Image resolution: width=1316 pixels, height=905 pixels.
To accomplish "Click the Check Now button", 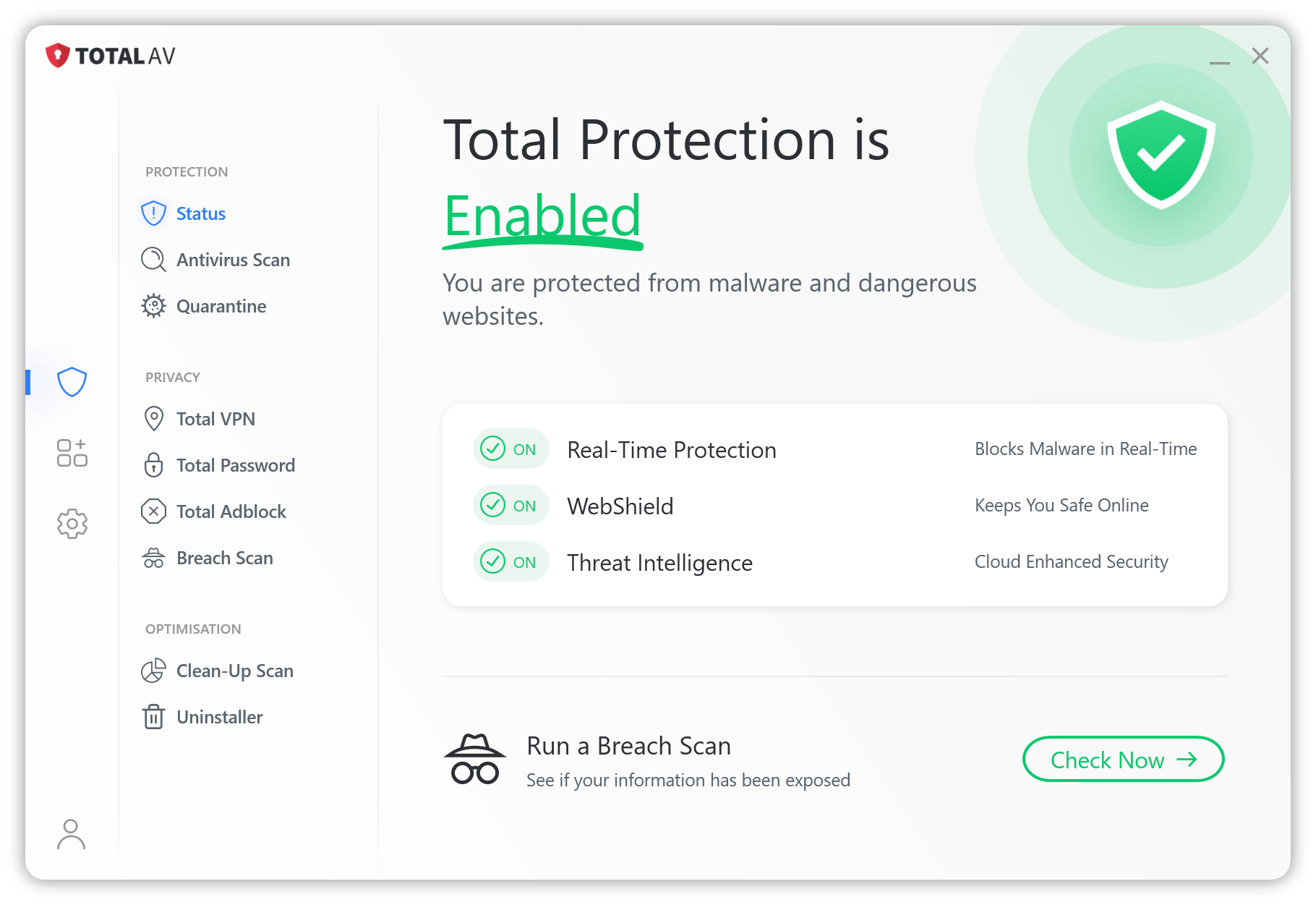I will 1123,760.
